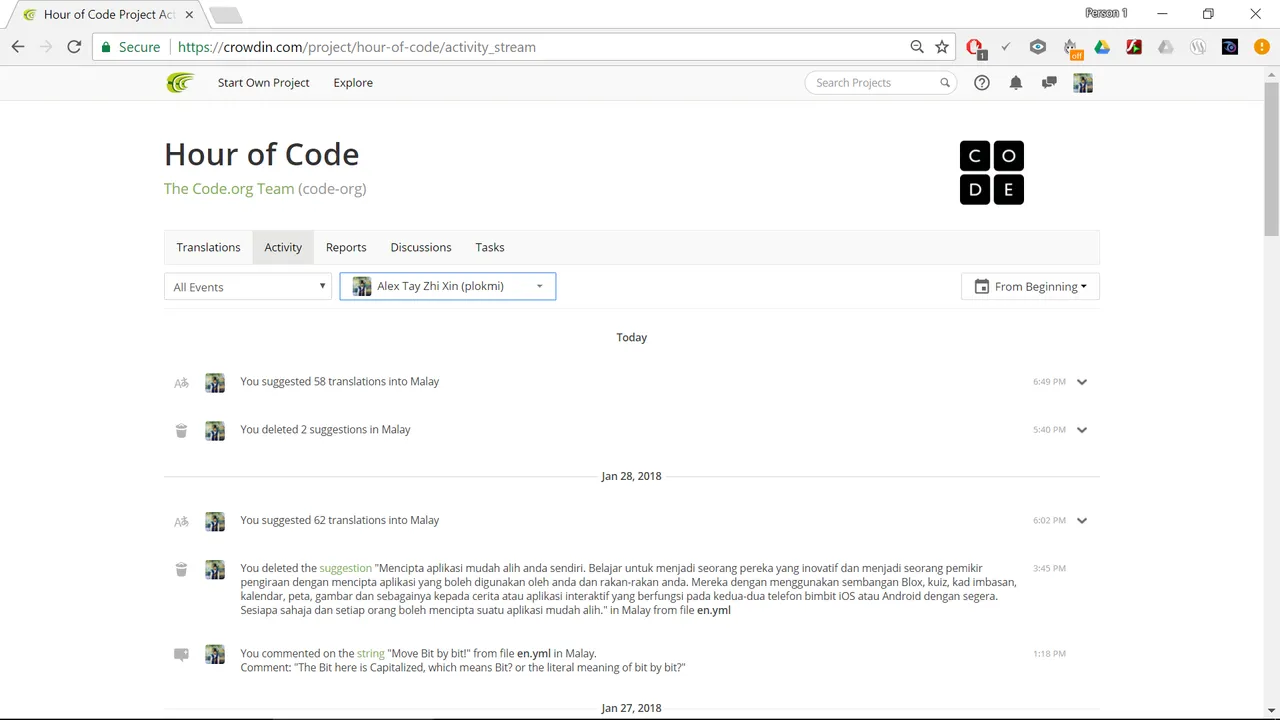Screen dimensions: 1280x720
Task: Click the comment icon beside Move Bit by bit
Action: pos(181,655)
